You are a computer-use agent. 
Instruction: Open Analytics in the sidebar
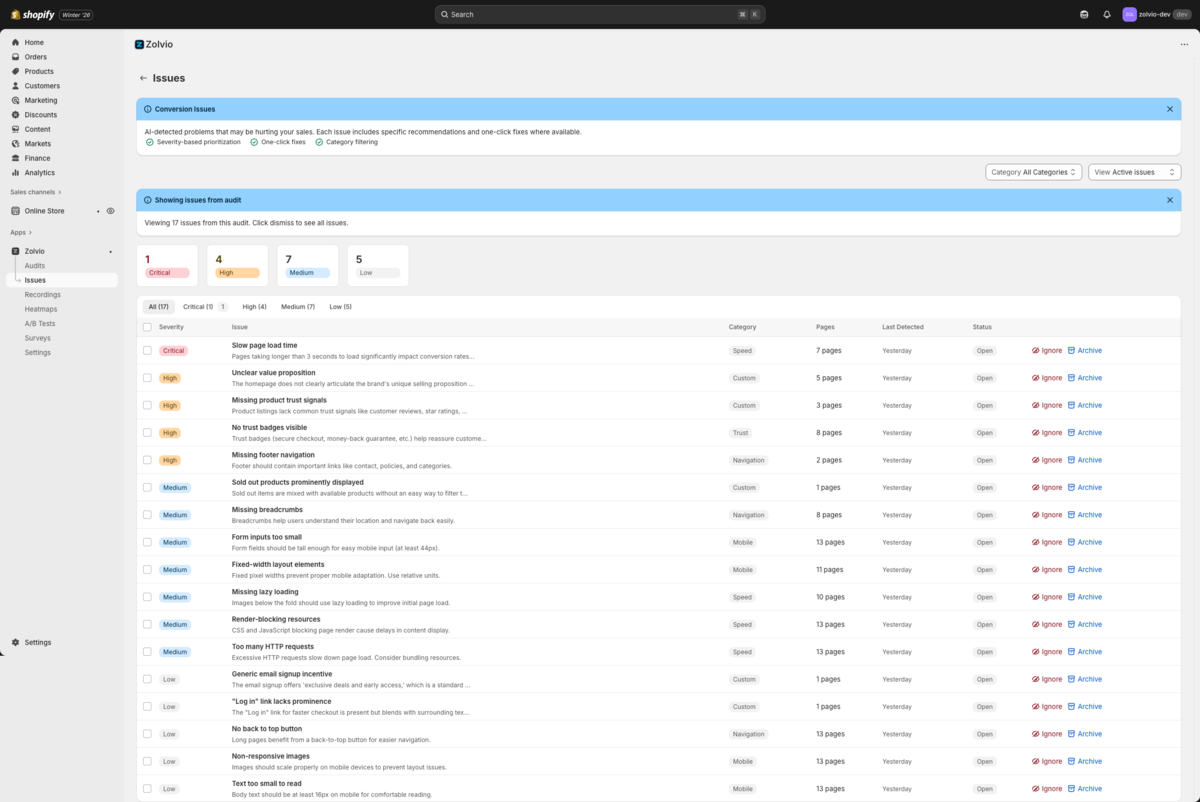click(x=40, y=173)
